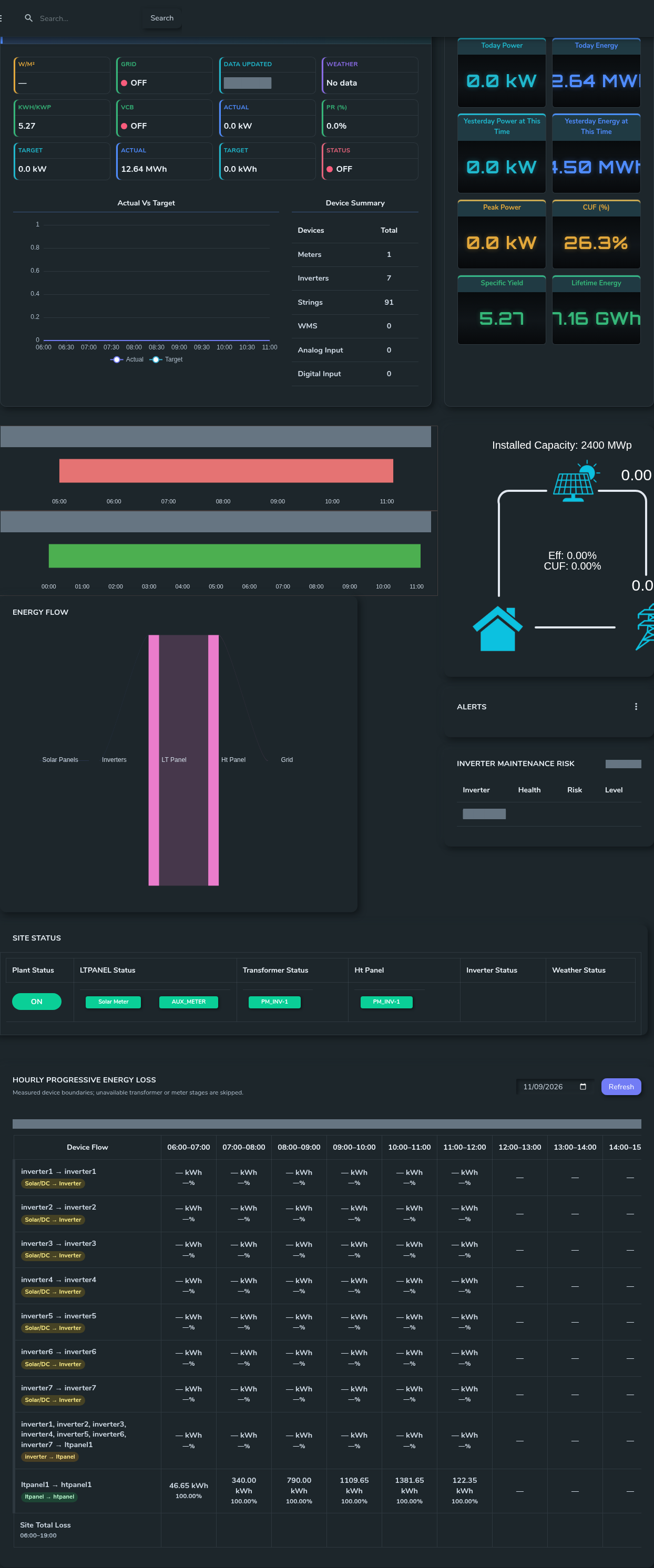The height and width of the screenshot is (1568, 654).
Task: Toggle the Actual legend marker
Action: (117, 359)
